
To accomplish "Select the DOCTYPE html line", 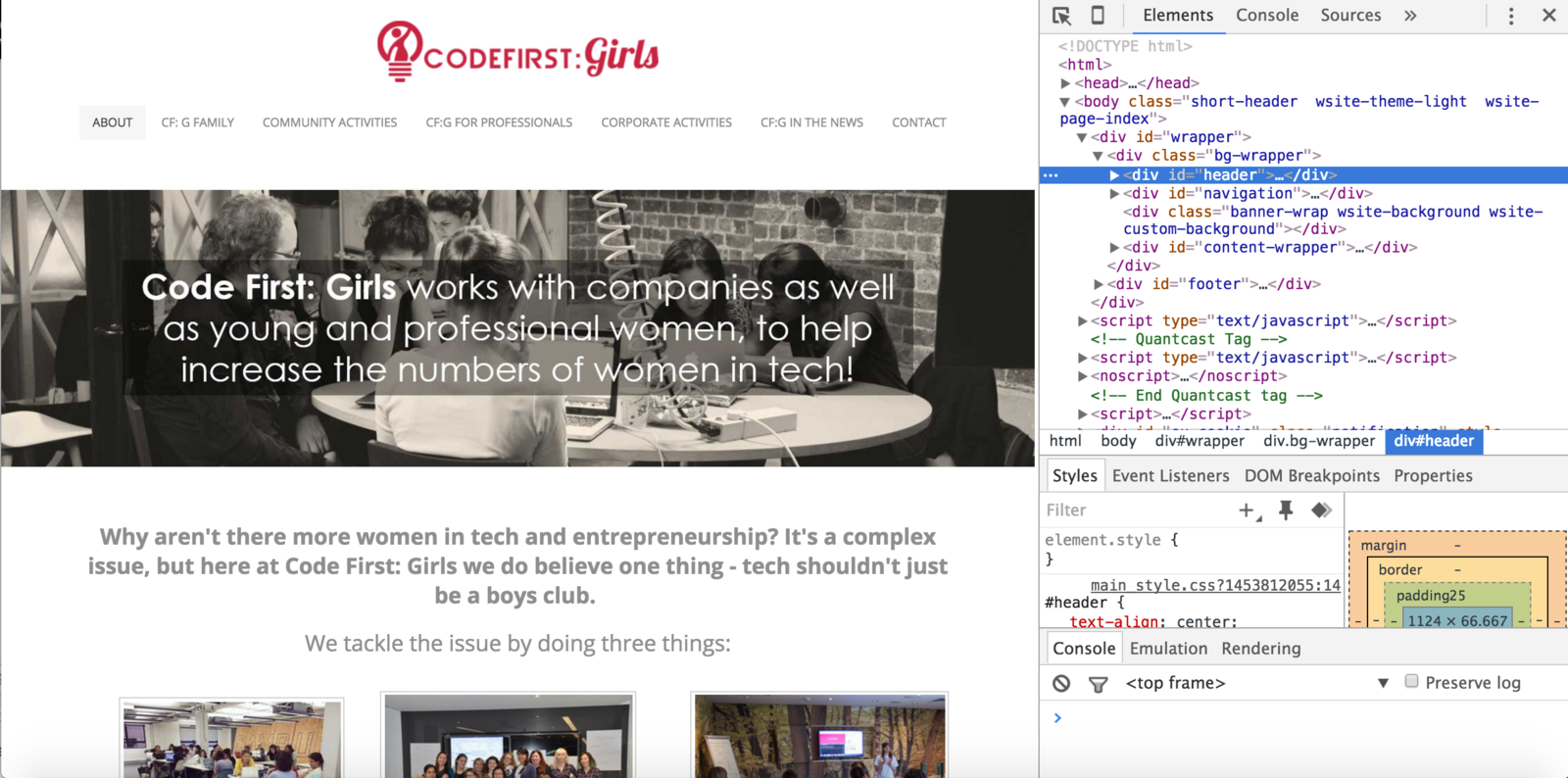I will point(1125,46).
